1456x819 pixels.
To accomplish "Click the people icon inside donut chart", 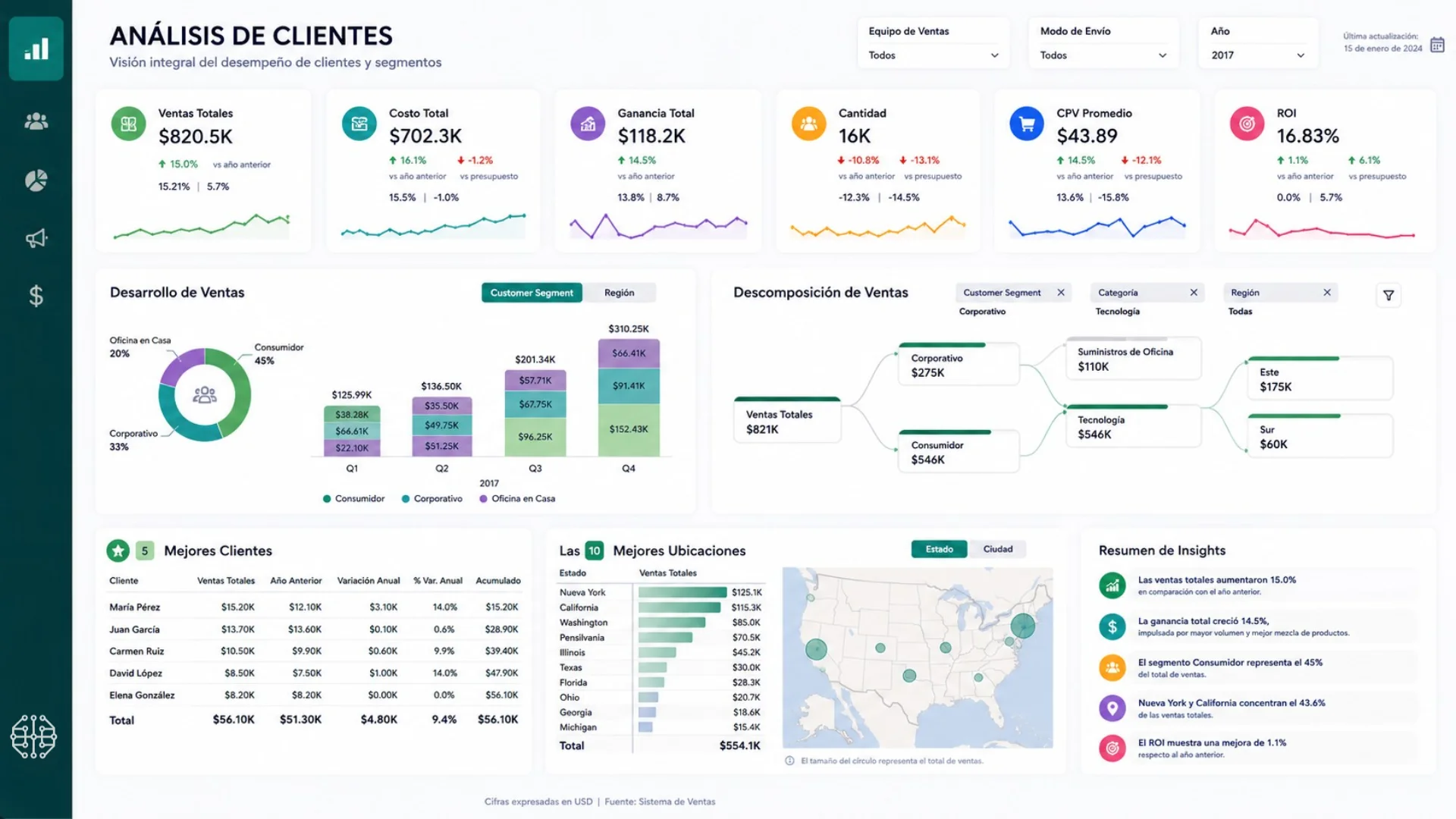I will [x=205, y=394].
